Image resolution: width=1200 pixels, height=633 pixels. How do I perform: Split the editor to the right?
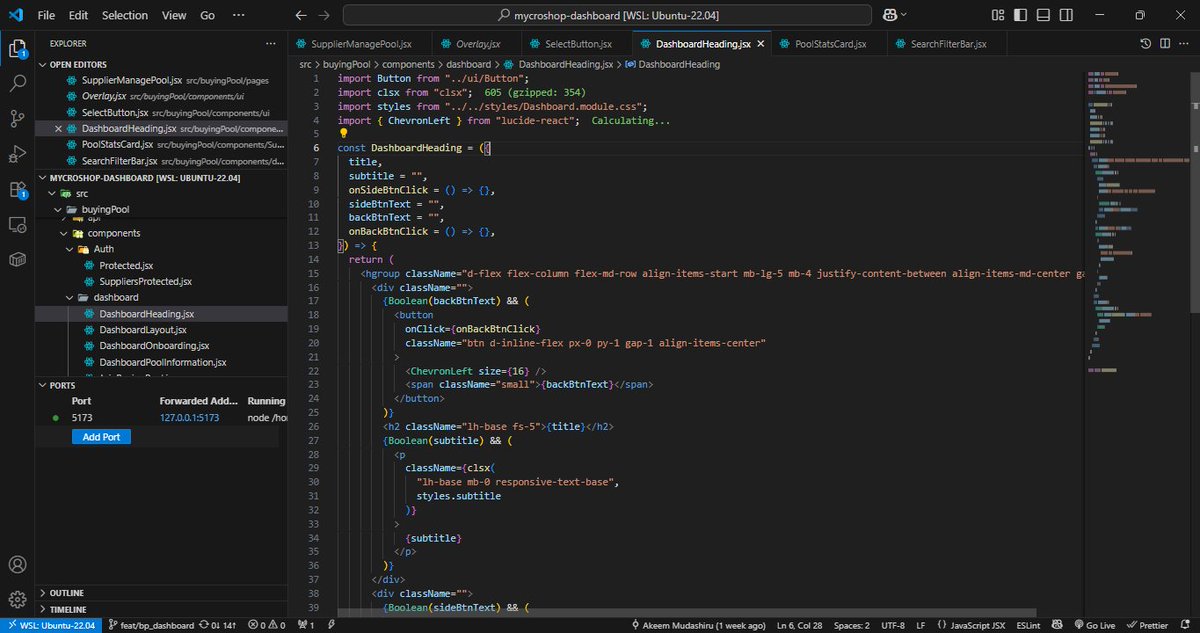pos(1164,44)
